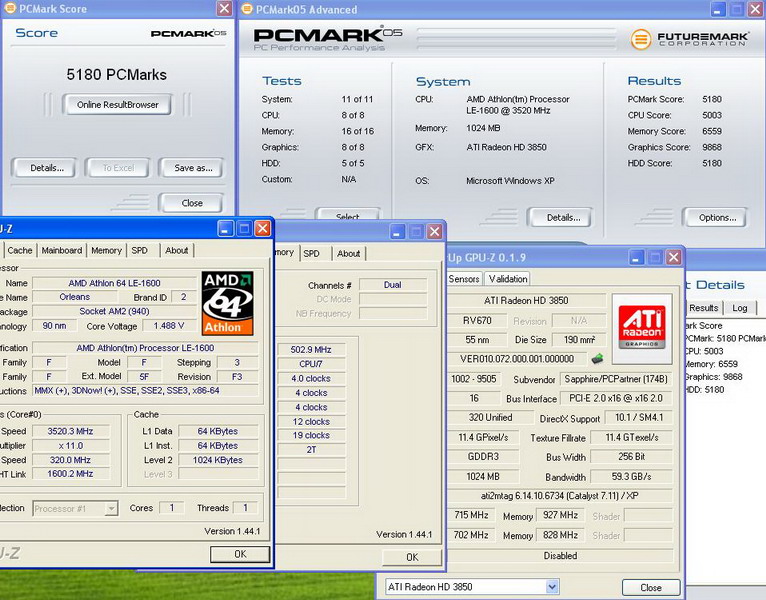Click OK in the rear CPU-Z memory window
The image size is (766, 600).
click(412, 557)
